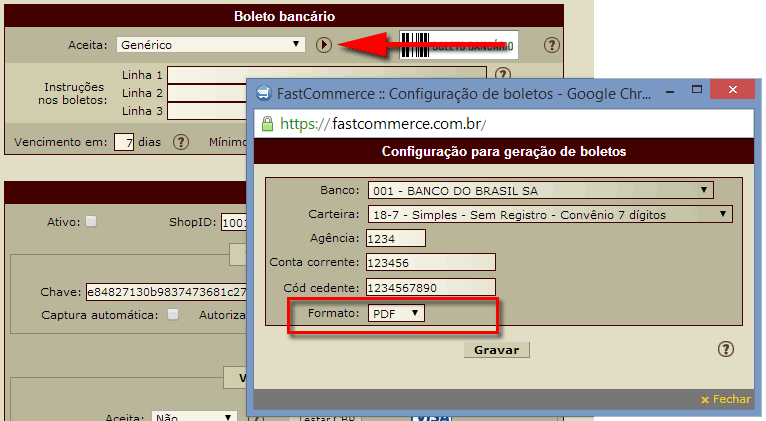Expand the Banco dropdown list
Image resolution: width=766 pixels, height=421 pixels.
coord(540,190)
